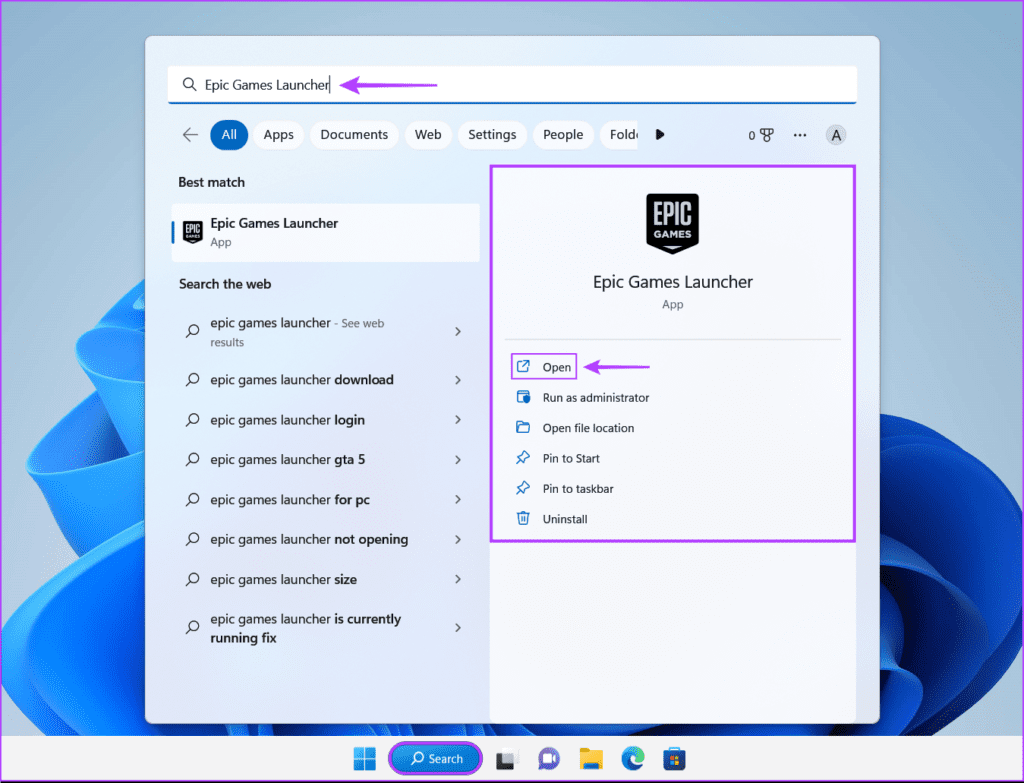The width and height of the screenshot is (1024, 783).
Task: Switch to the Web filter tab
Action: 428,135
